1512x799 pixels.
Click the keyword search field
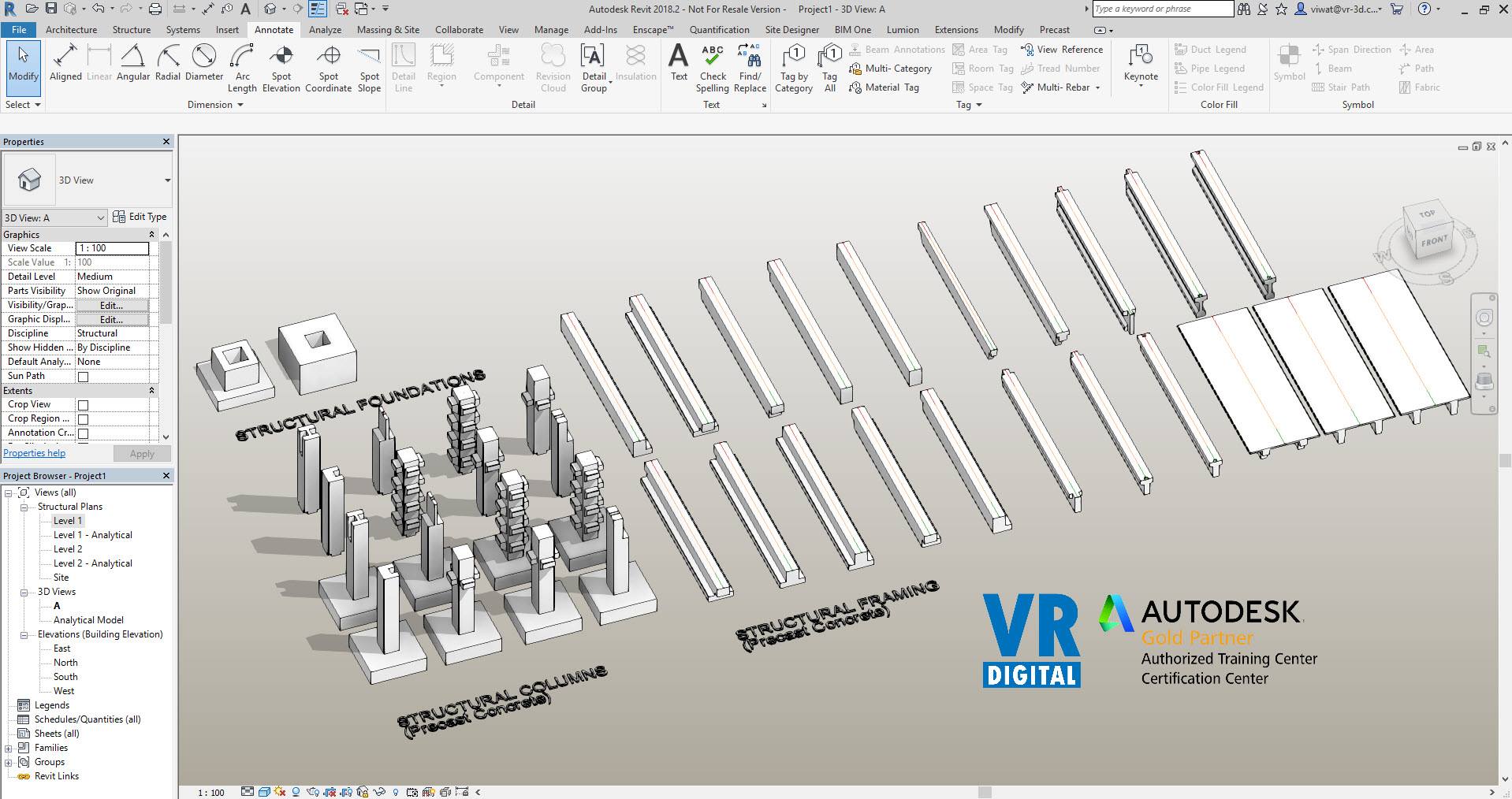(1163, 9)
